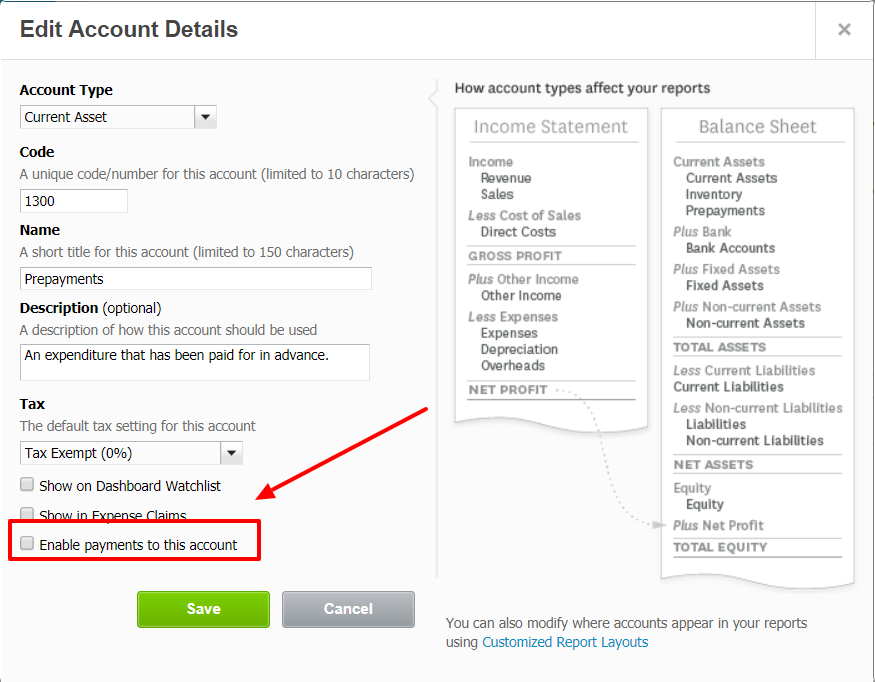The width and height of the screenshot is (875, 682).
Task: Enable Show in Expense Claims
Action: pyautogui.click(x=26, y=512)
